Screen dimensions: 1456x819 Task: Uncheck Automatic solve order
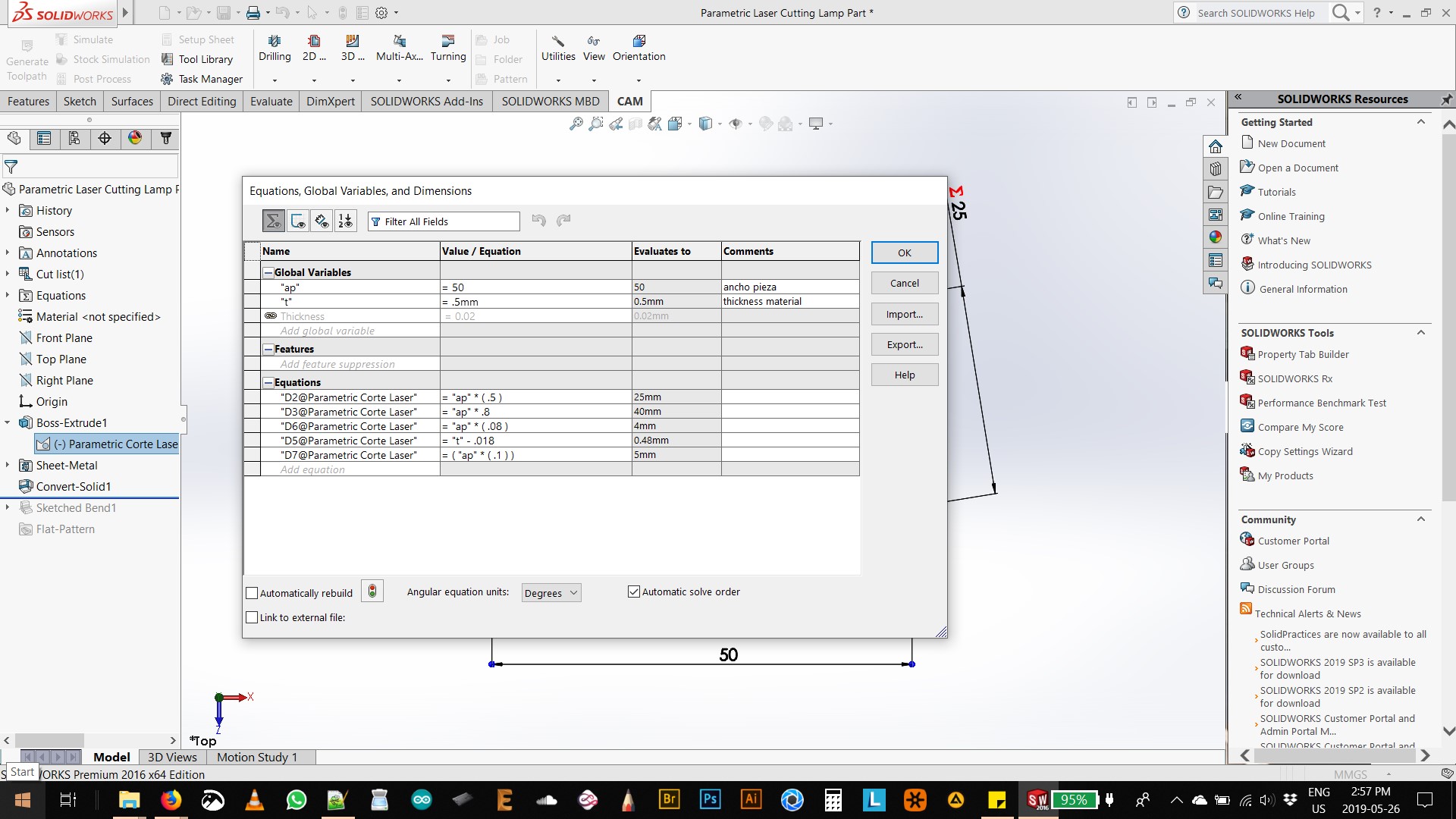(634, 591)
